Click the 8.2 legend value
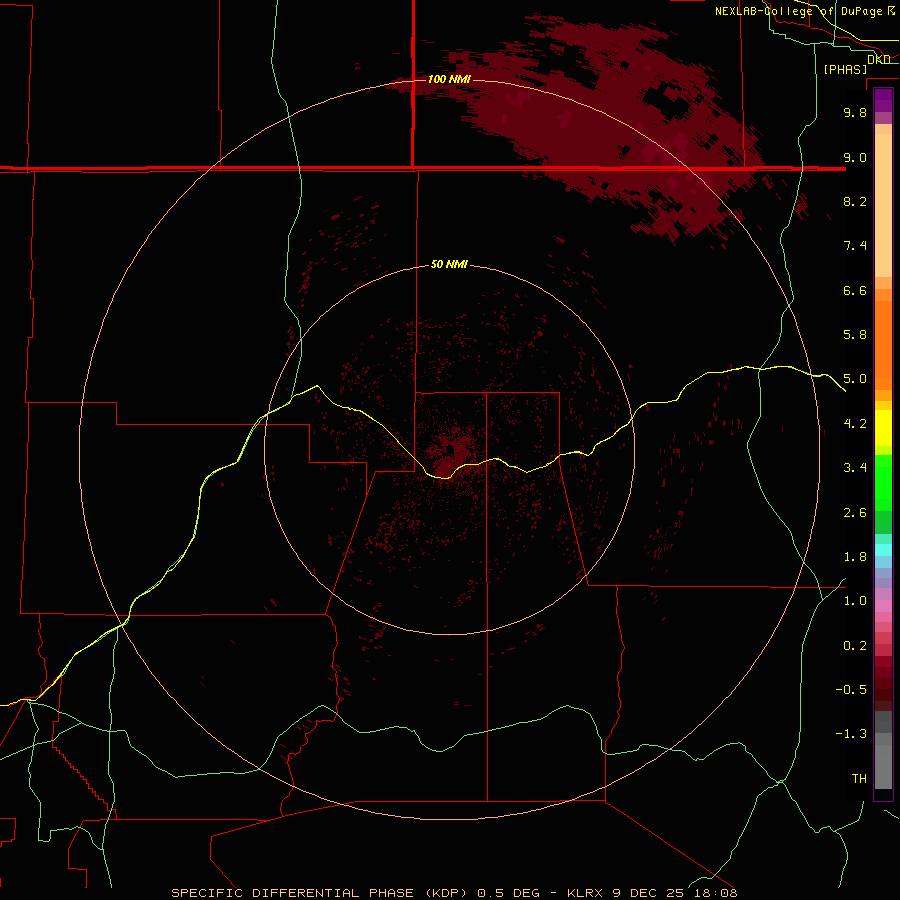 (855, 201)
